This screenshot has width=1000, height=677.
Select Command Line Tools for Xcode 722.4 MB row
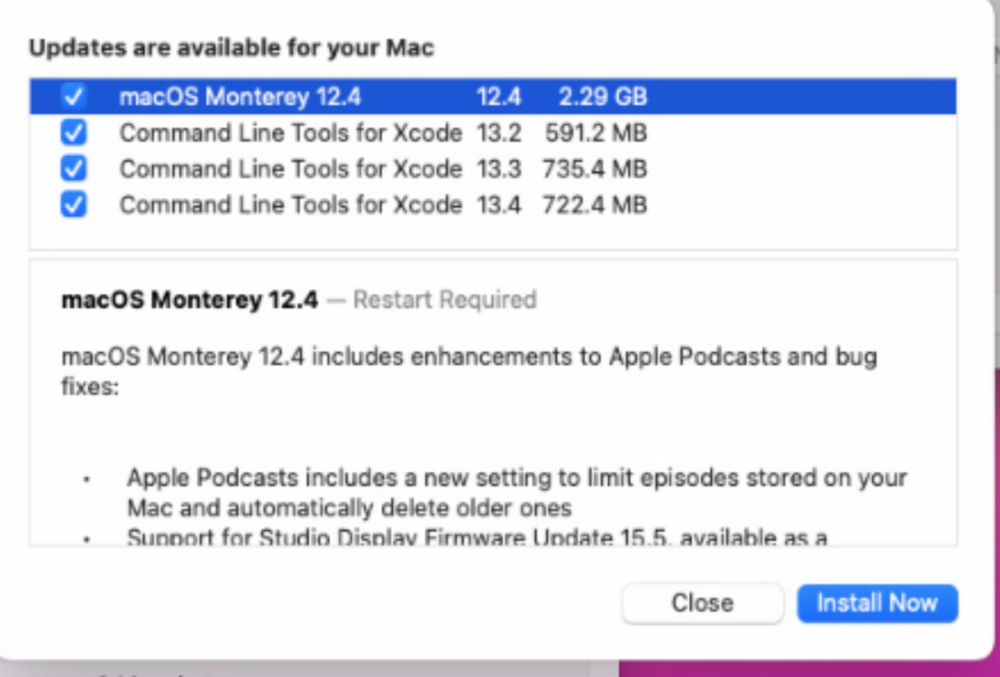click(x=492, y=205)
